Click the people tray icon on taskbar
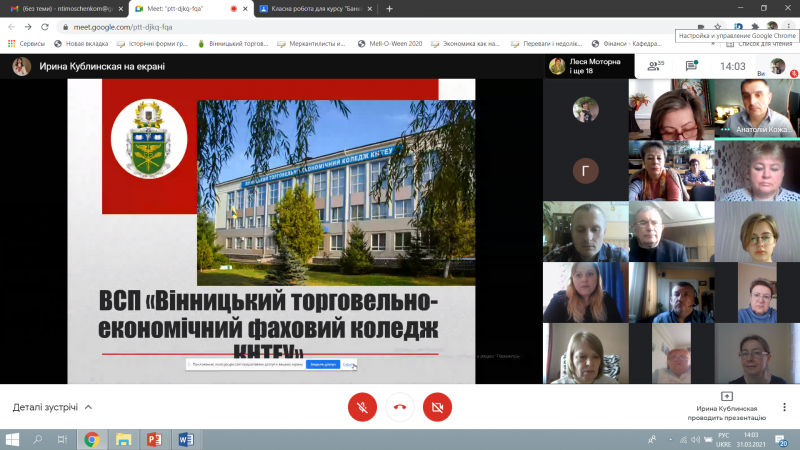The height and width of the screenshot is (450, 800). point(652,439)
